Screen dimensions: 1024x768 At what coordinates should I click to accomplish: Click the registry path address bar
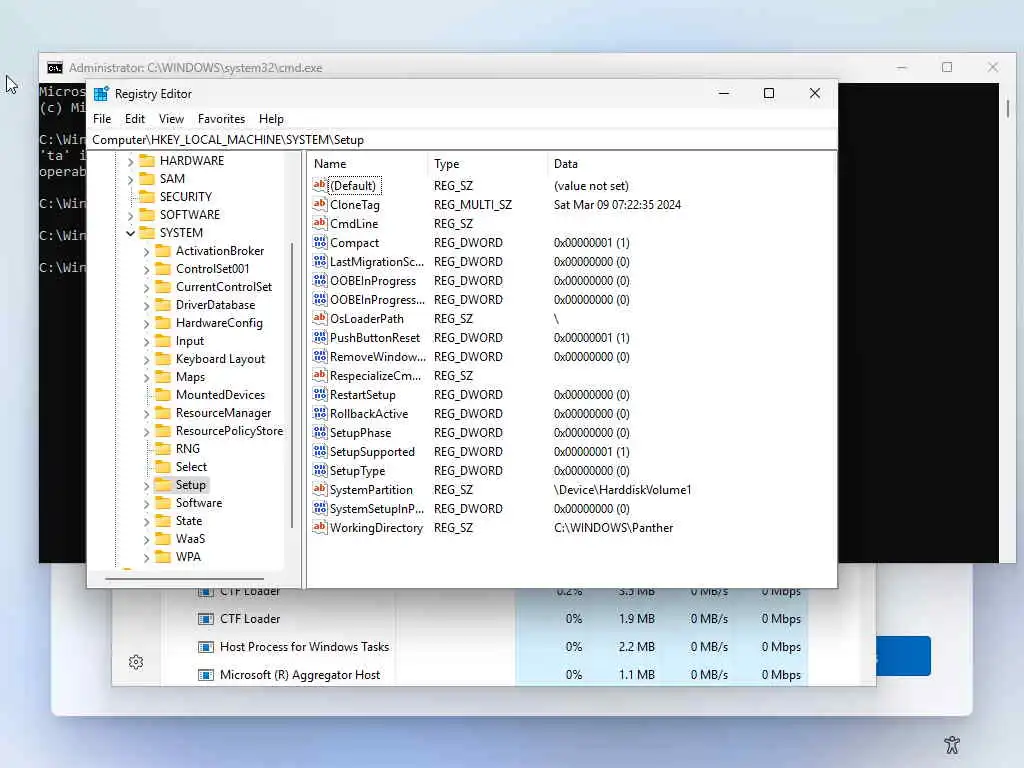[461, 140]
